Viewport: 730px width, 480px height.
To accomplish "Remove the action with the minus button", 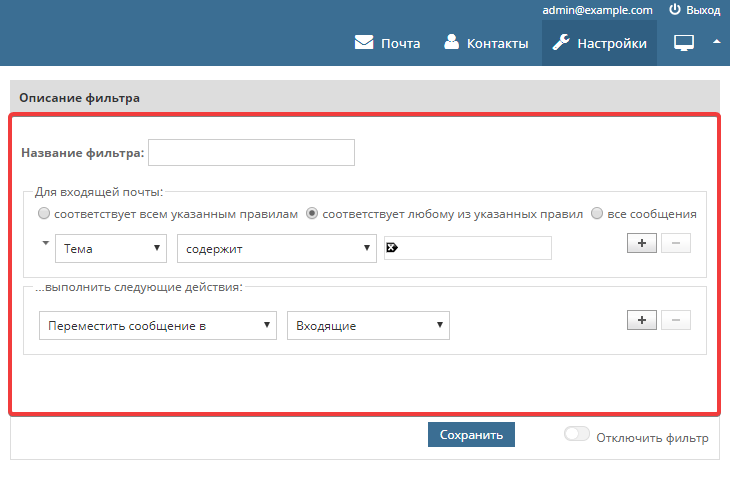I will 675,319.
